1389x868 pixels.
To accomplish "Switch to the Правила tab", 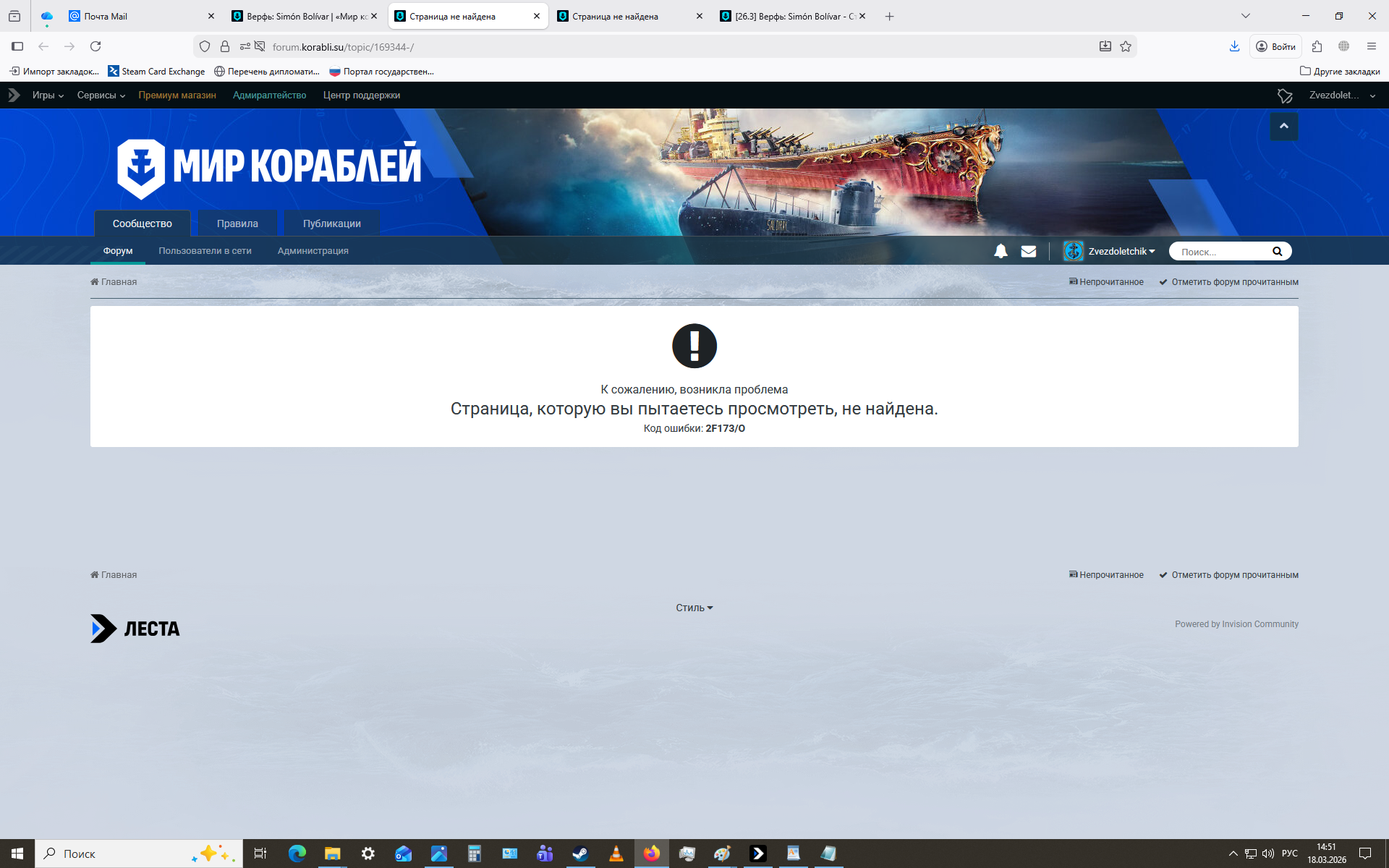I will click(237, 224).
